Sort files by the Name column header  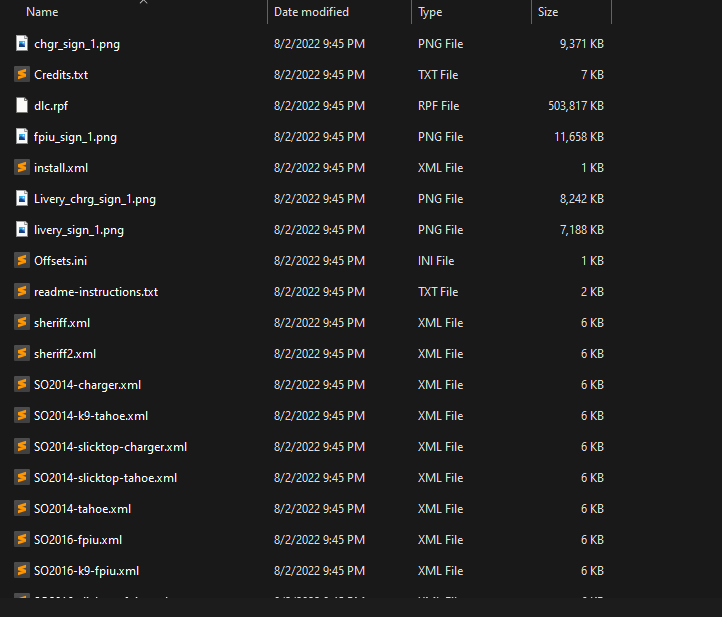pos(42,12)
